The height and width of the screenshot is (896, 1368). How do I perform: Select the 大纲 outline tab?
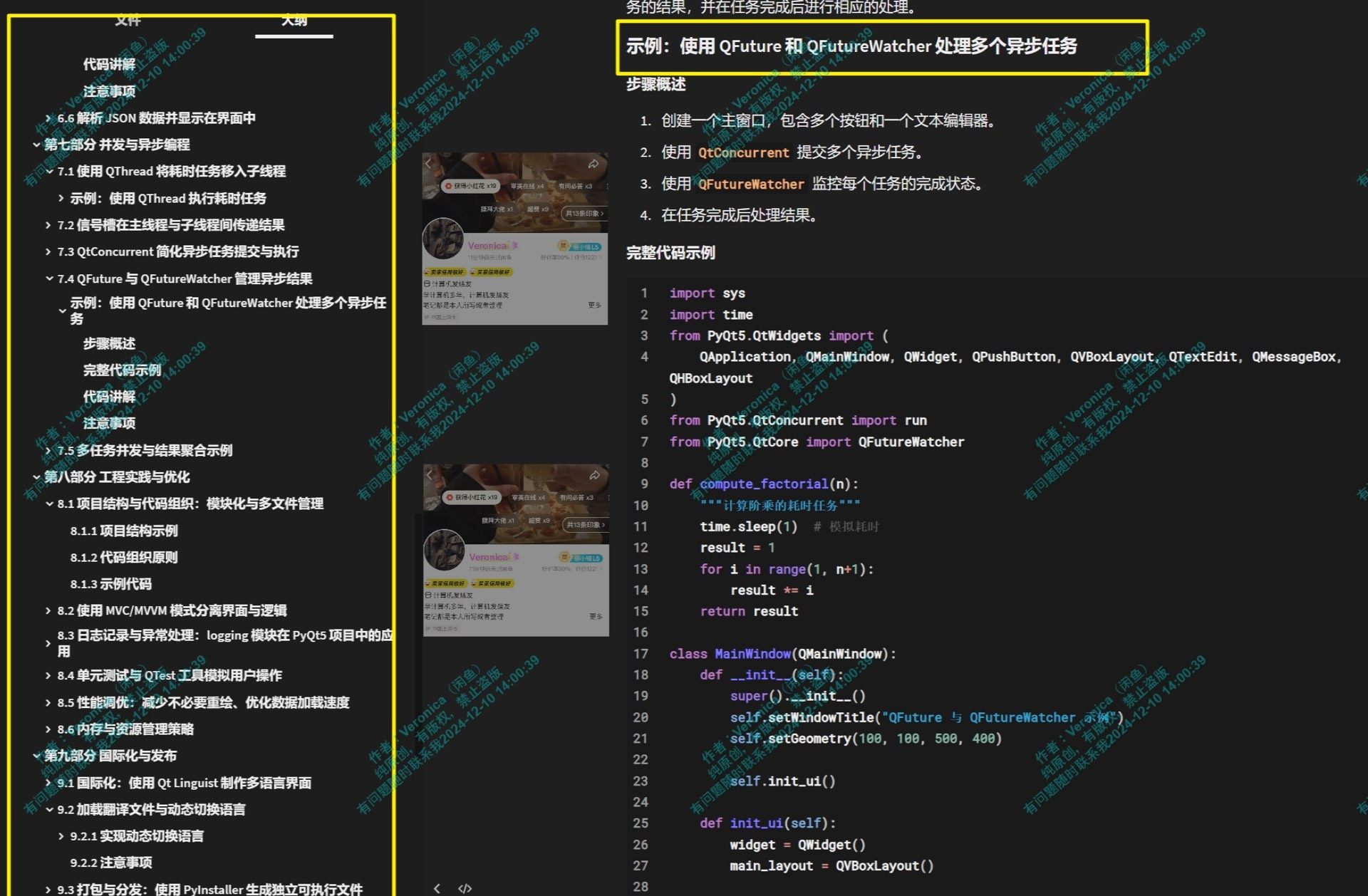[x=294, y=20]
